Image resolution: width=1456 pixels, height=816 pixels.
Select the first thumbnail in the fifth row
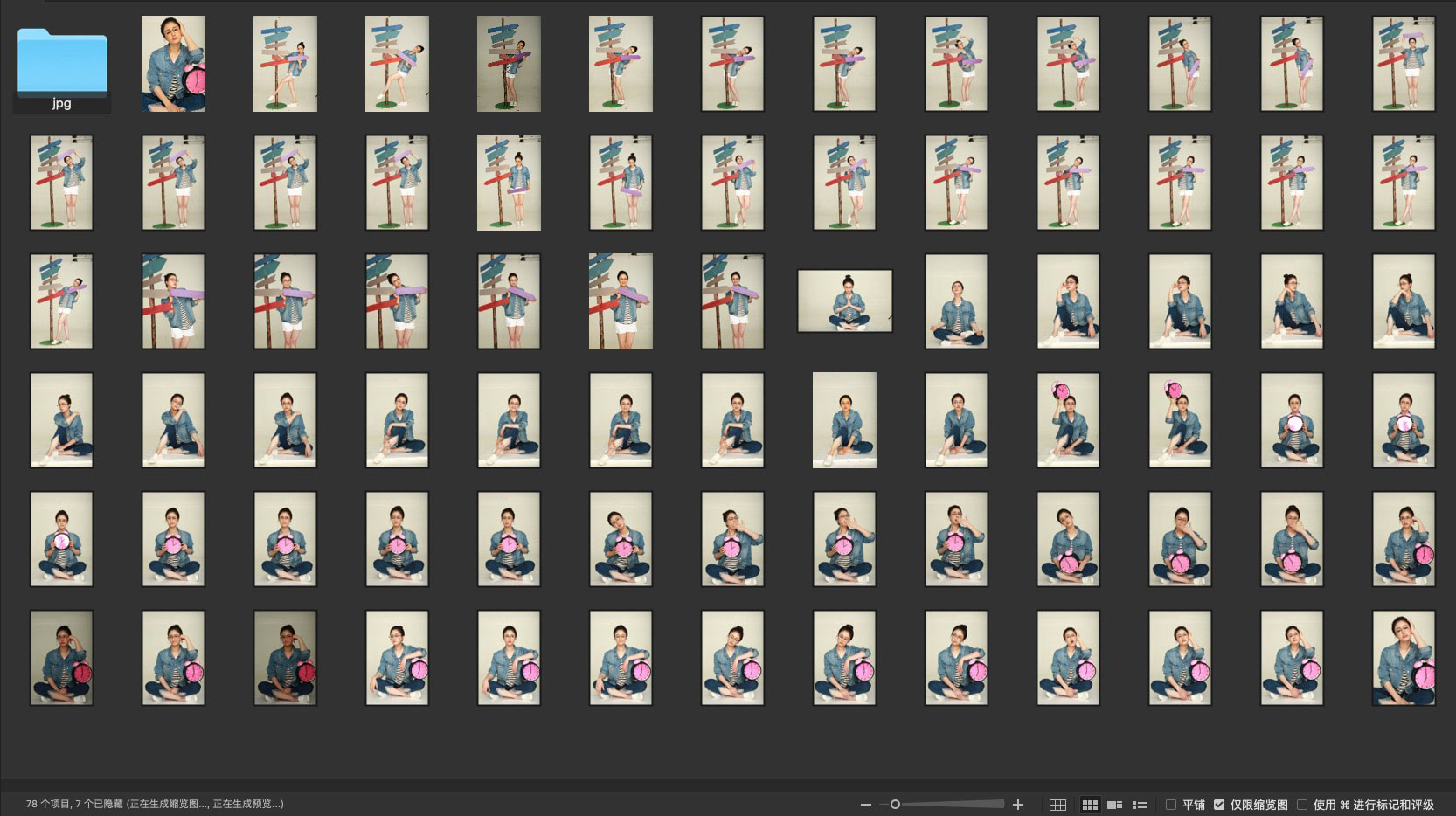coord(61,539)
